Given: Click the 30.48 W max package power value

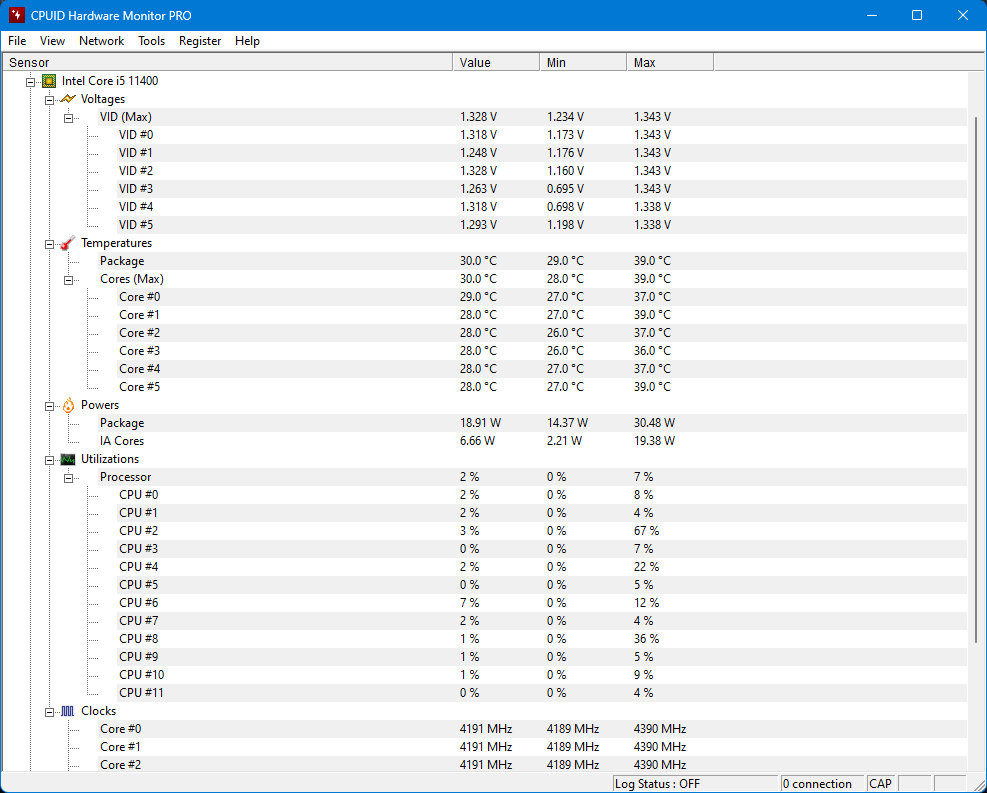Looking at the screenshot, I should pyautogui.click(x=655, y=423).
